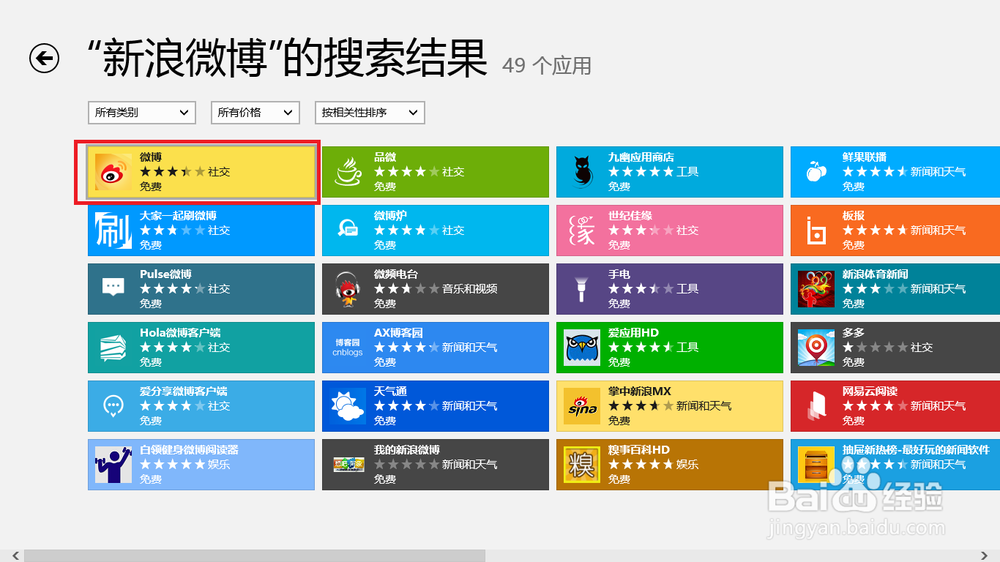Screen dimensions: 1000x562
Task: Click the 九幽应用商店 black cat icon
Action: coord(582,172)
